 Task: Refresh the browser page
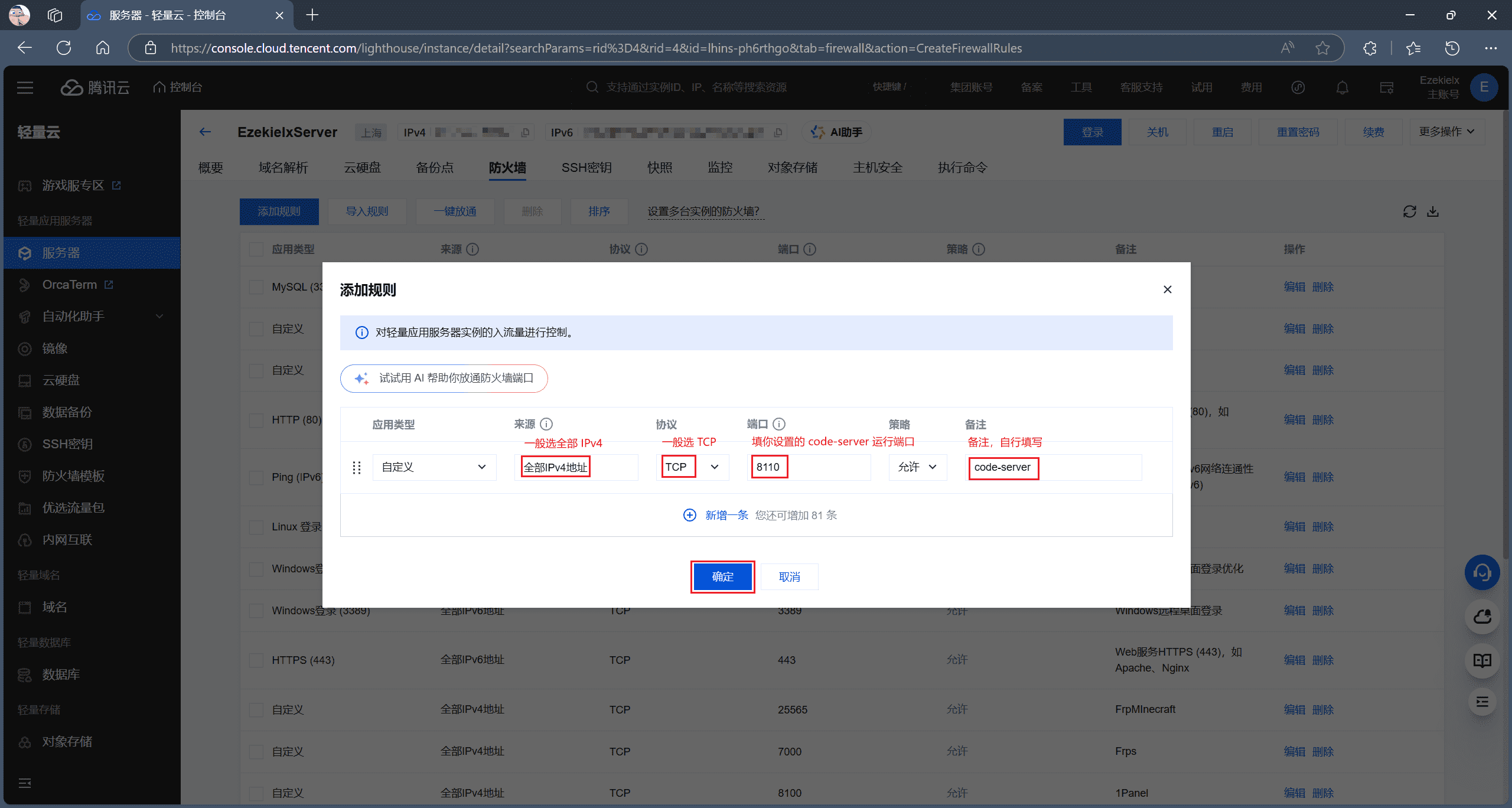click(x=64, y=48)
